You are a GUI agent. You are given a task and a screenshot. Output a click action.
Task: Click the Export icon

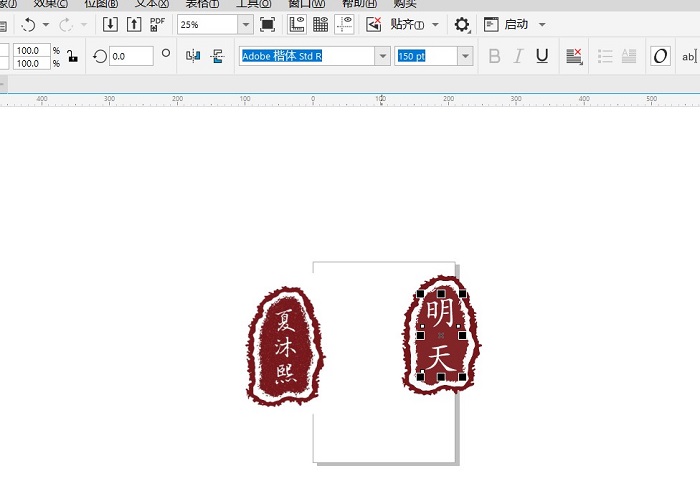click(134, 24)
